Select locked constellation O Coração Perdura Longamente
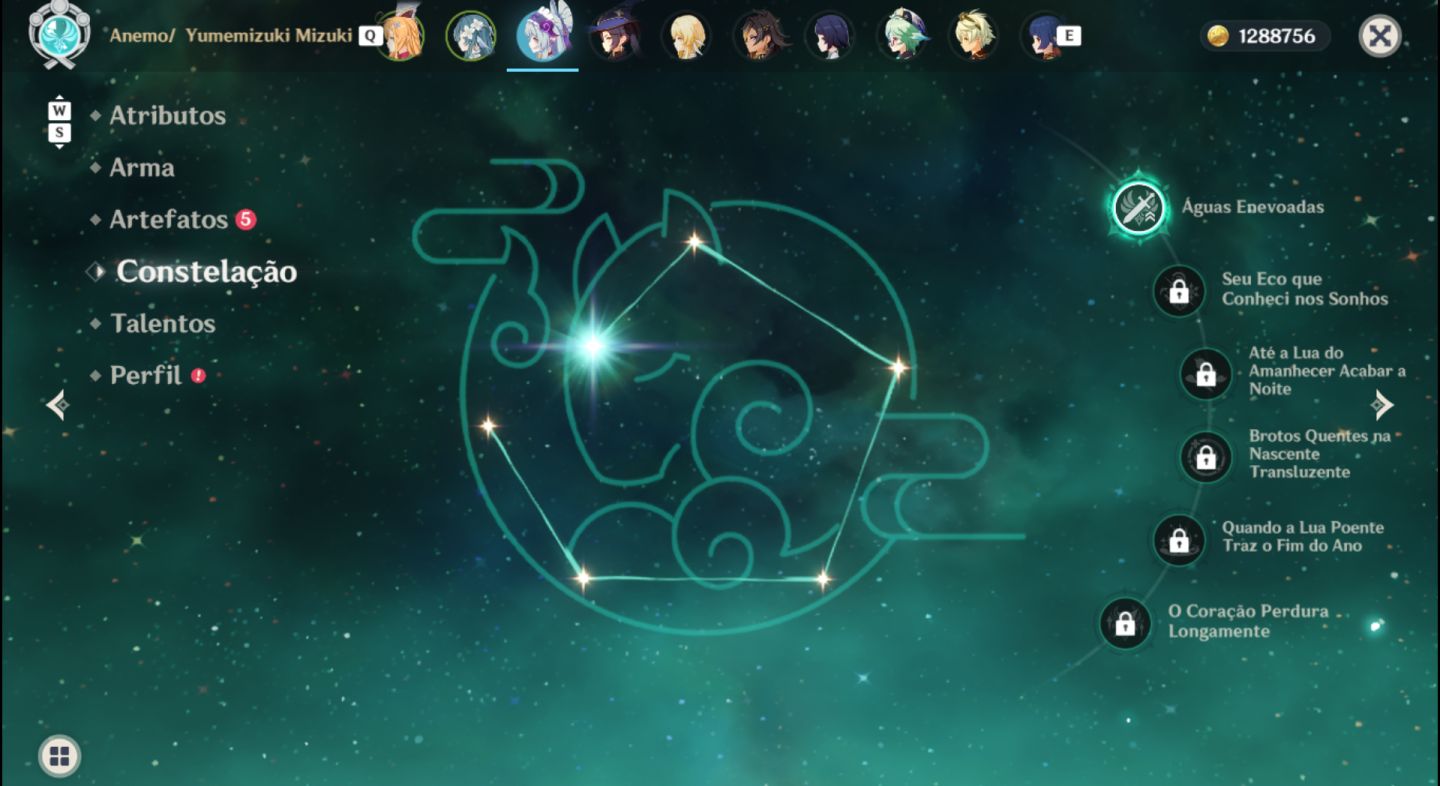Viewport: 1440px width, 786px height. coord(1124,623)
